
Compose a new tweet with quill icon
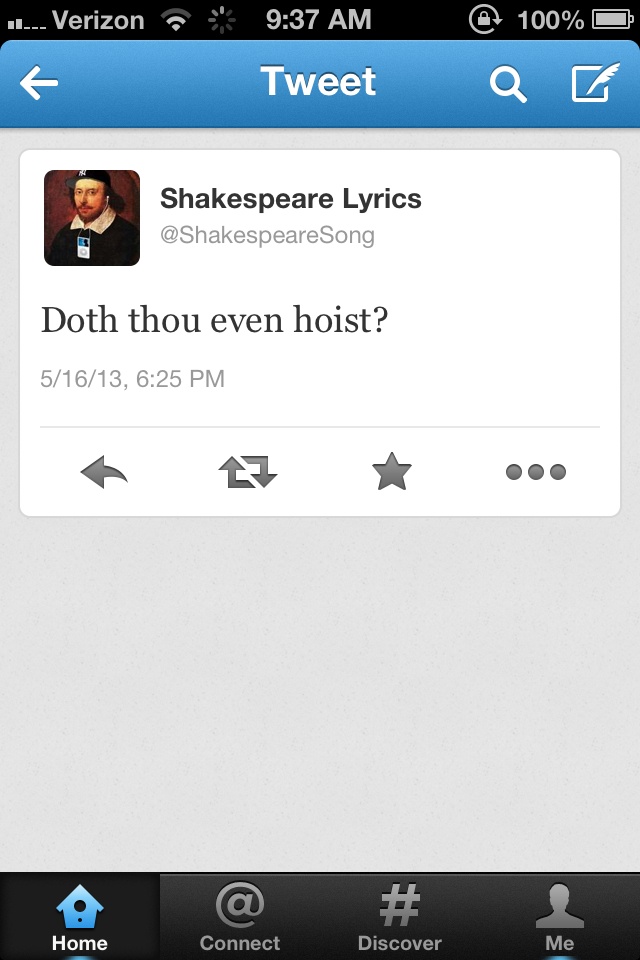(x=595, y=82)
